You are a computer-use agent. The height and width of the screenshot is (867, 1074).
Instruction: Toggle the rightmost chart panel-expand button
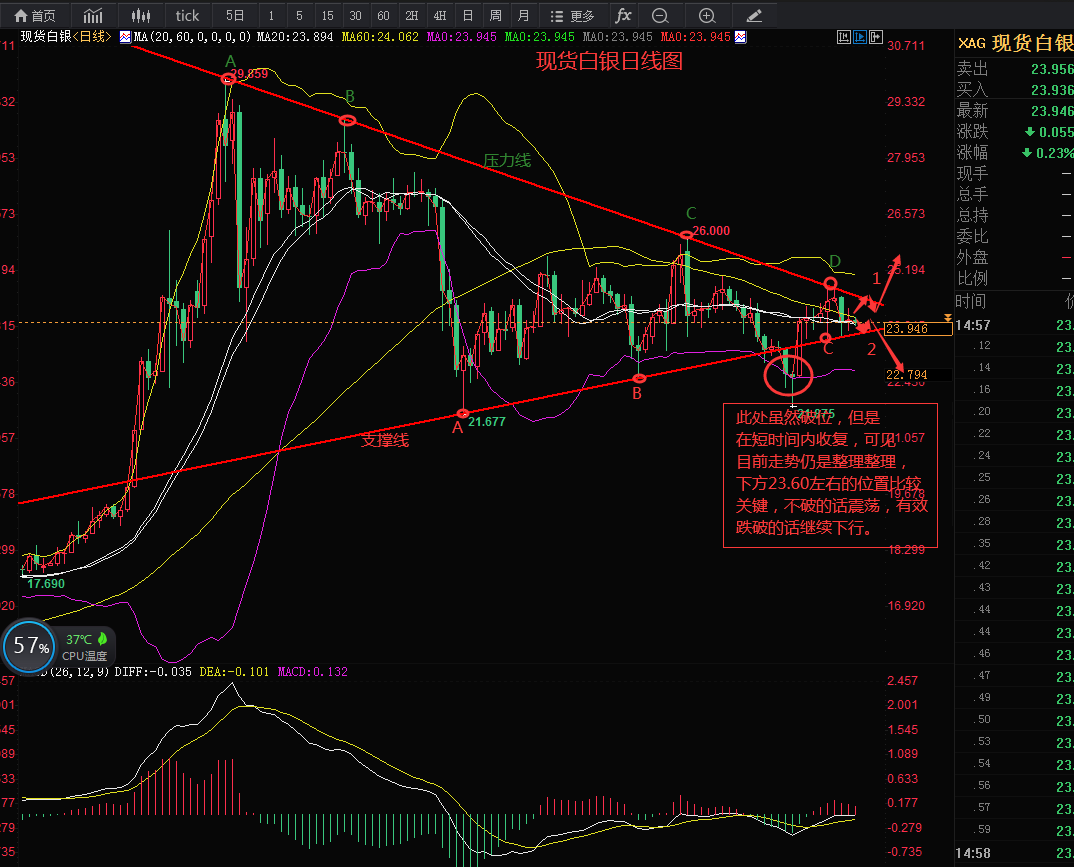[875, 37]
